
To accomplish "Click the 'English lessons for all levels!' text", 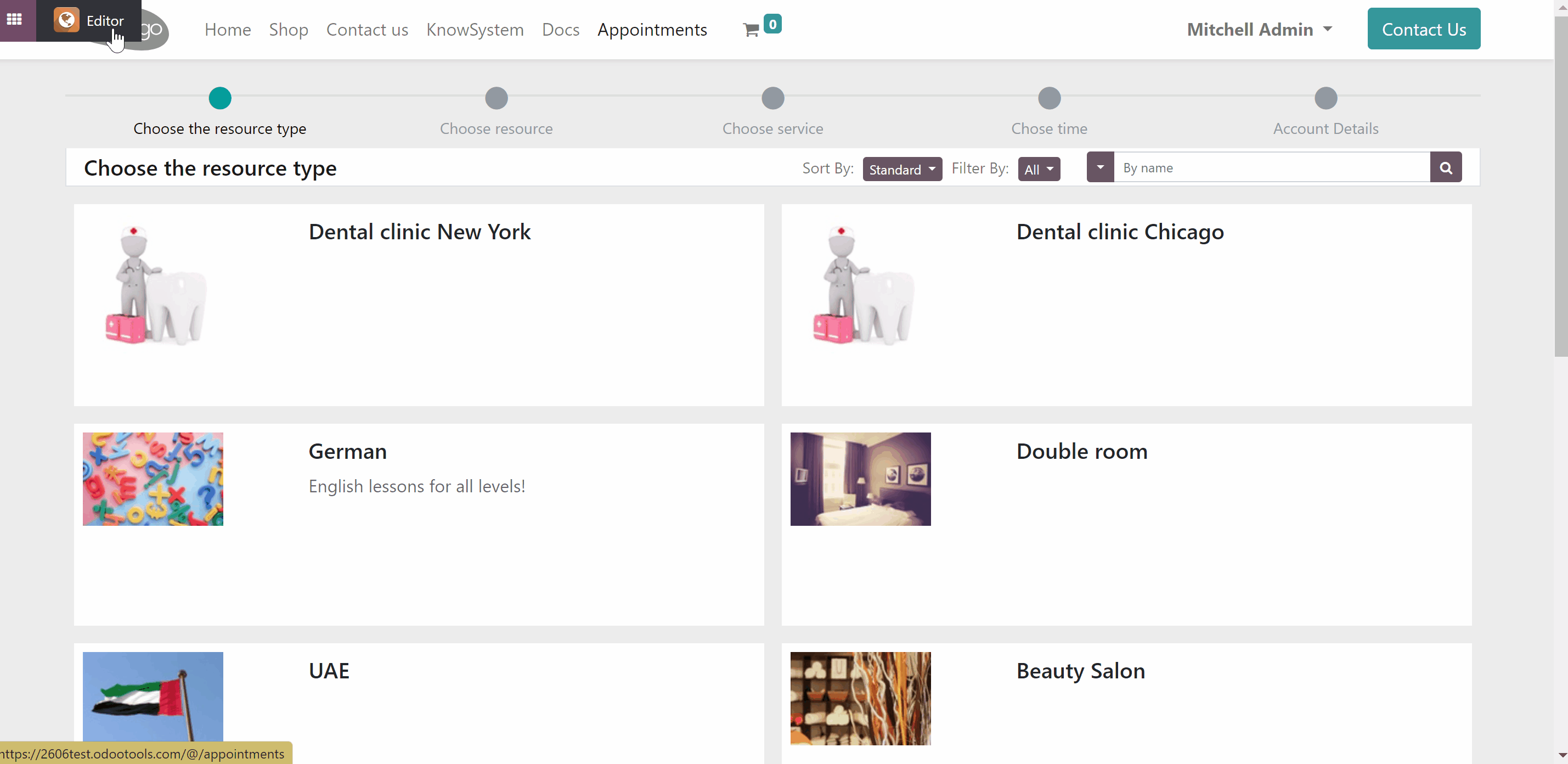I will [x=417, y=486].
